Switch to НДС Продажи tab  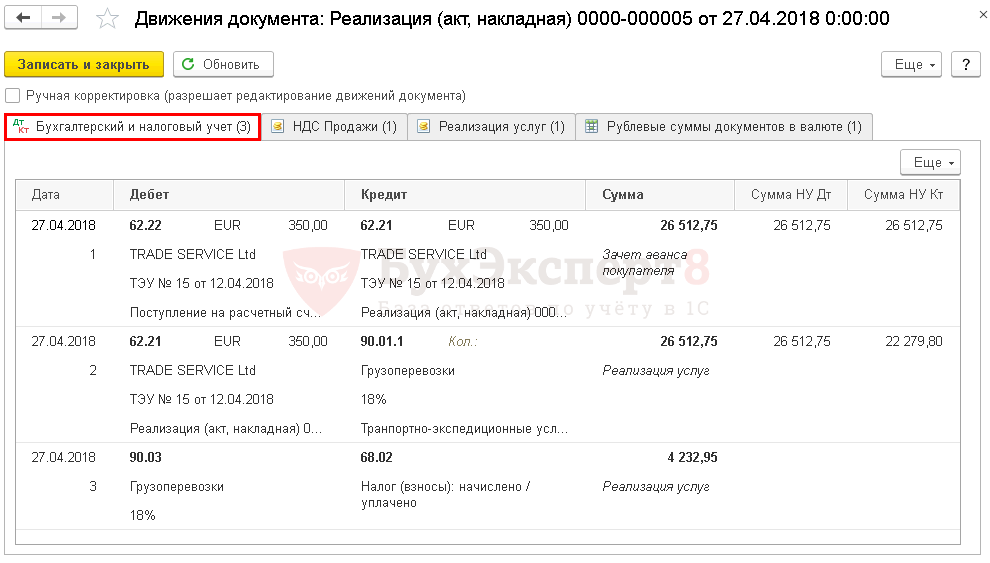[334, 127]
